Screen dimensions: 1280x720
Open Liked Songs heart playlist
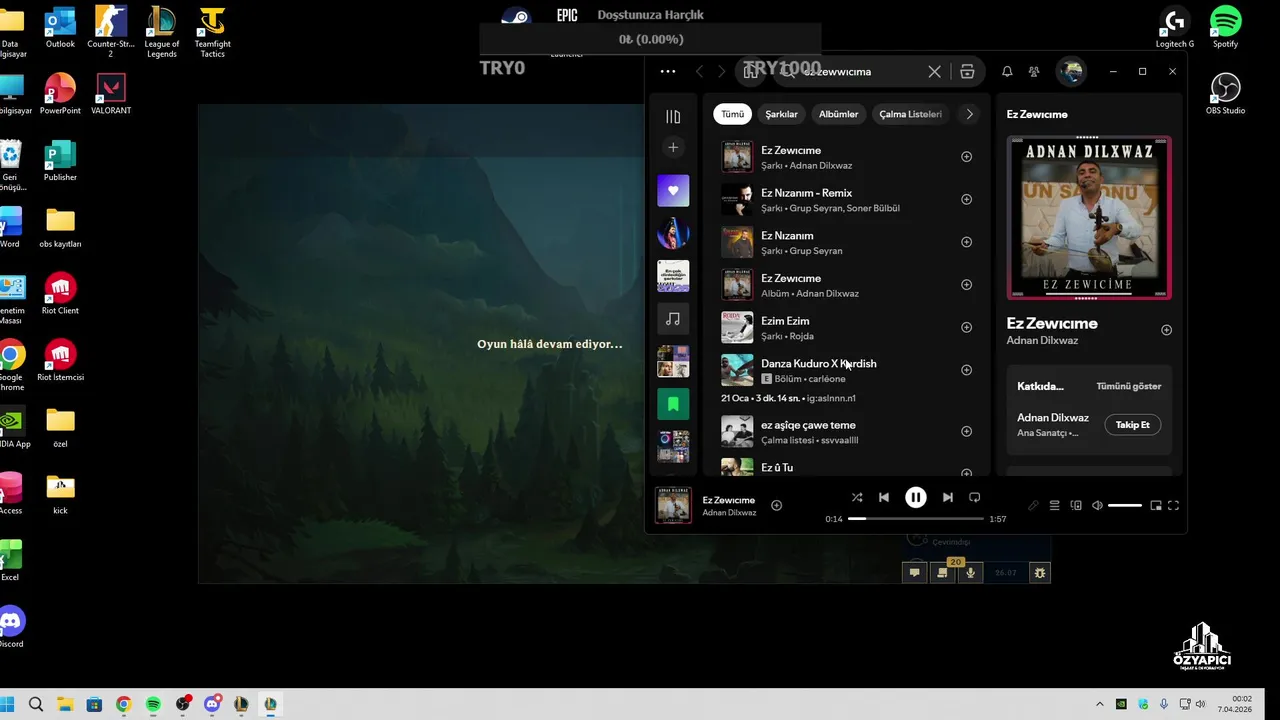[673, 190]
